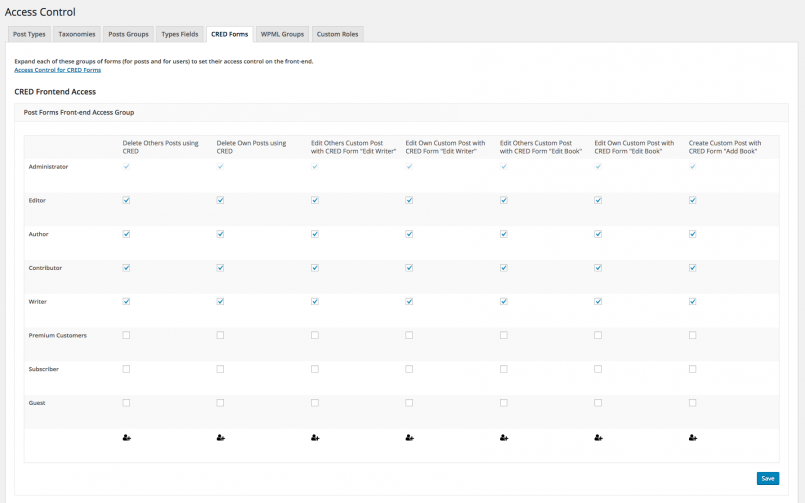Screen dimensions: 805x503
Task: Switch to the WPML Groups tab
Action: pos(282,34)
